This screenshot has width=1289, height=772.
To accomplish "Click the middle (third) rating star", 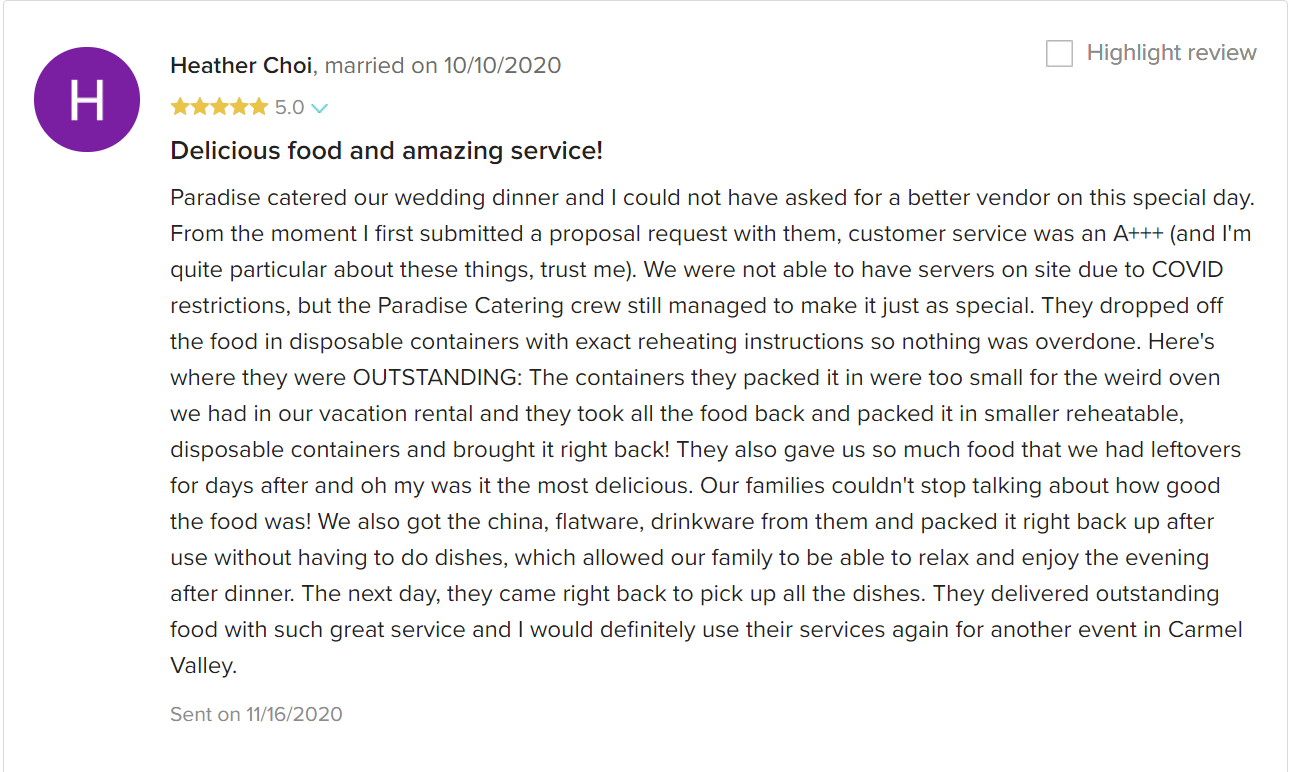I will [x=219, y=107].
